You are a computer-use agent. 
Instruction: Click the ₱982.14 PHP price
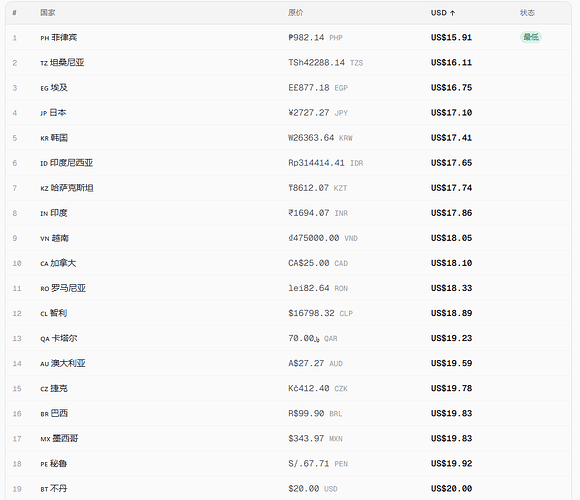316,38
